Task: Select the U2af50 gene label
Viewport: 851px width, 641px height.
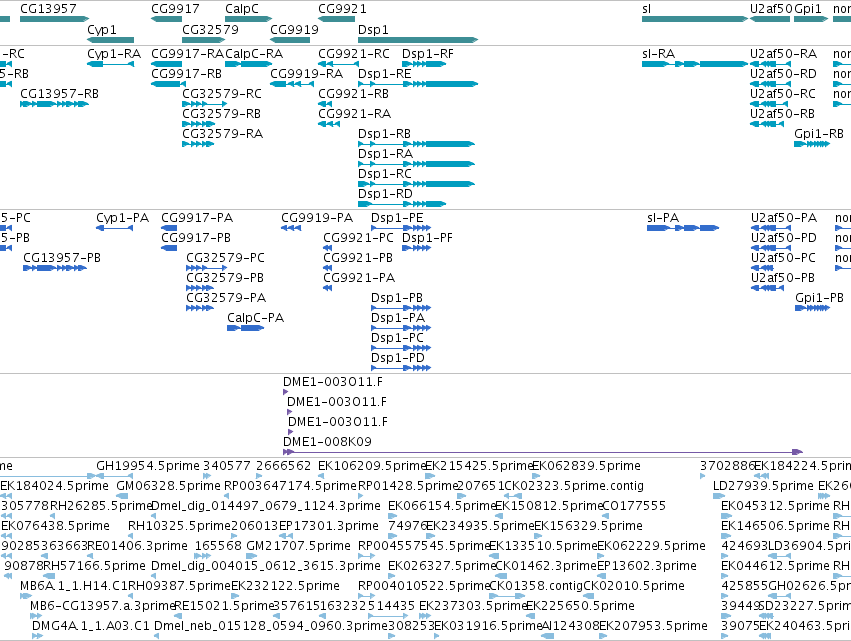Action: [771, 9]
